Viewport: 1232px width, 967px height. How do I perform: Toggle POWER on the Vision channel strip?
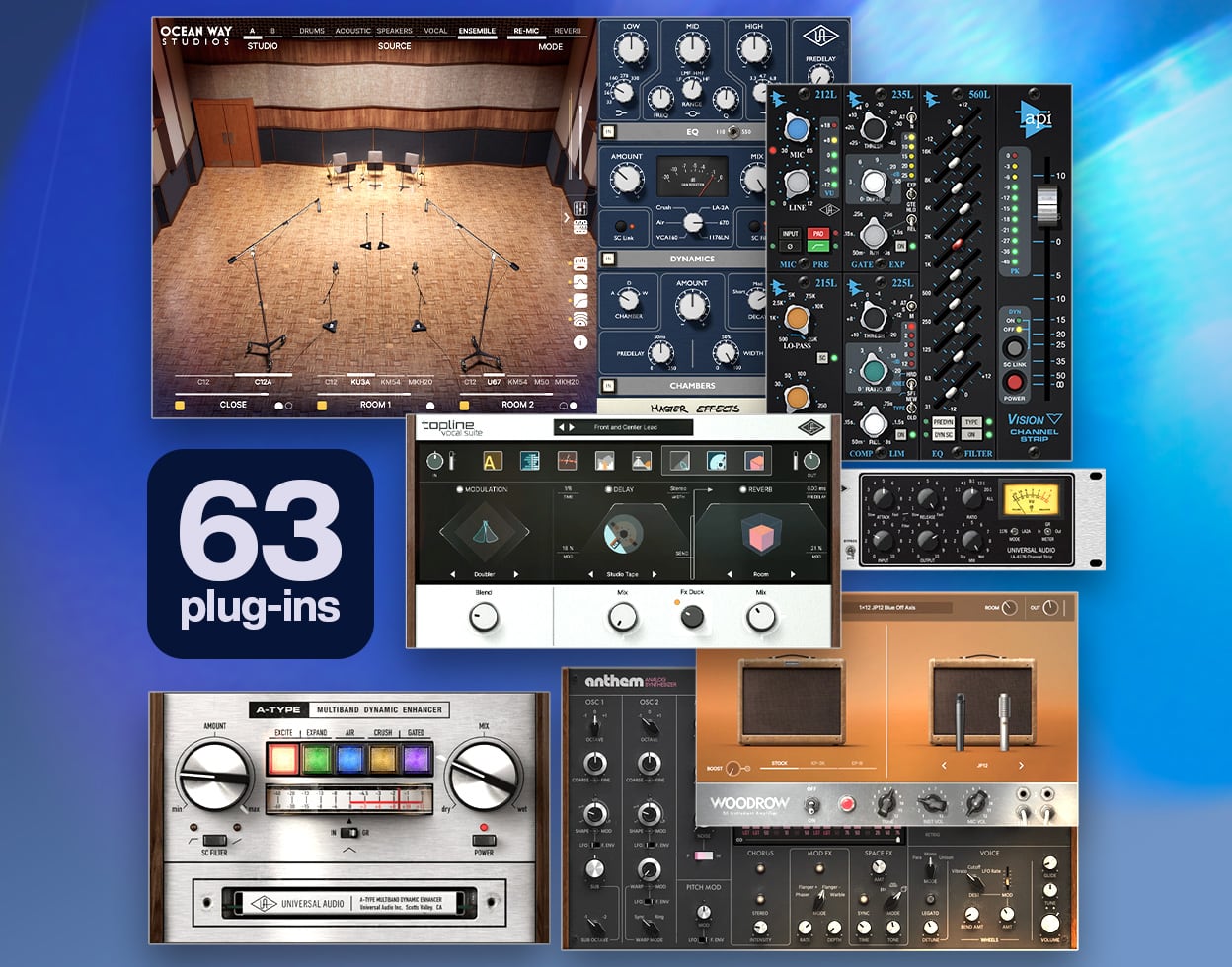1014,383
